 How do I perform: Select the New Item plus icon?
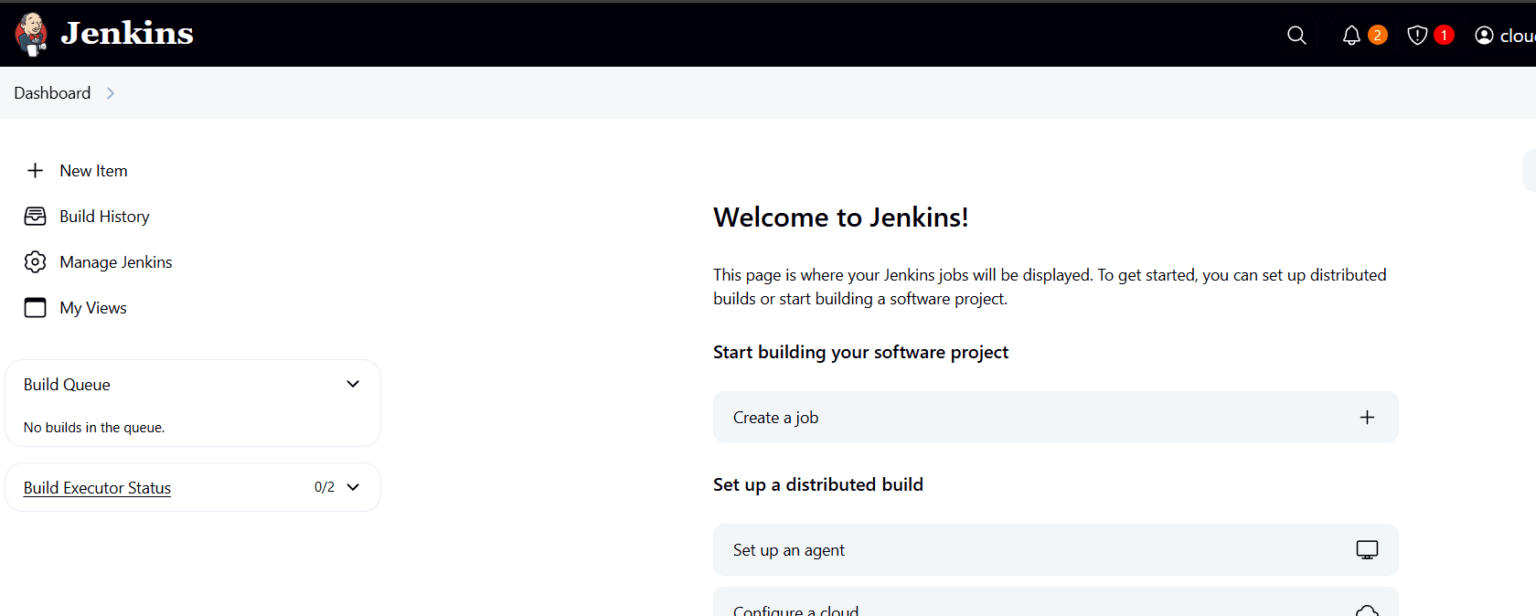click(35, 170)
